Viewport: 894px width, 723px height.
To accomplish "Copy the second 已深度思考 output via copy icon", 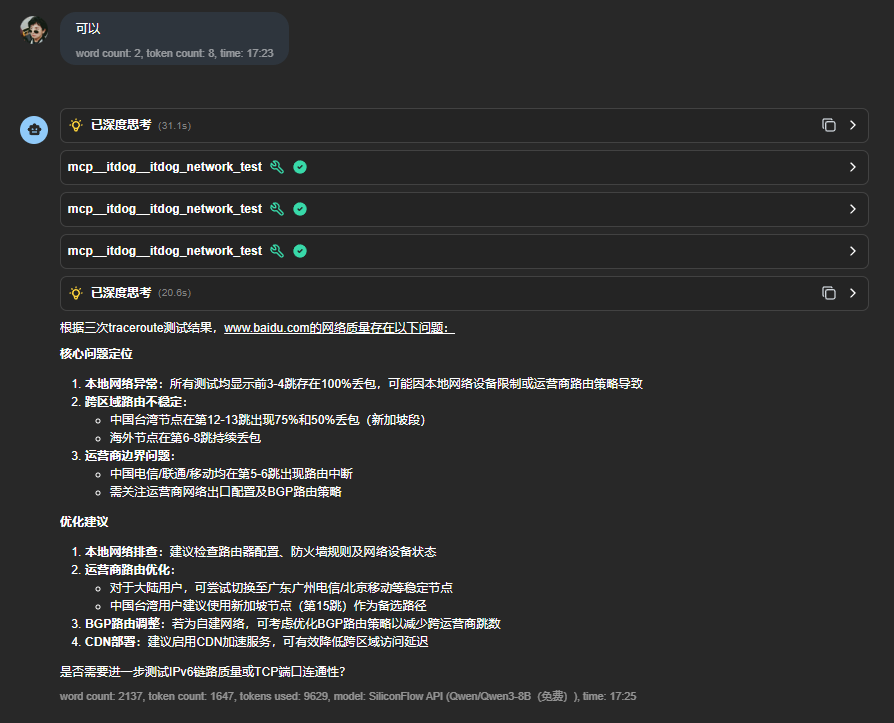I will [828, 293].
